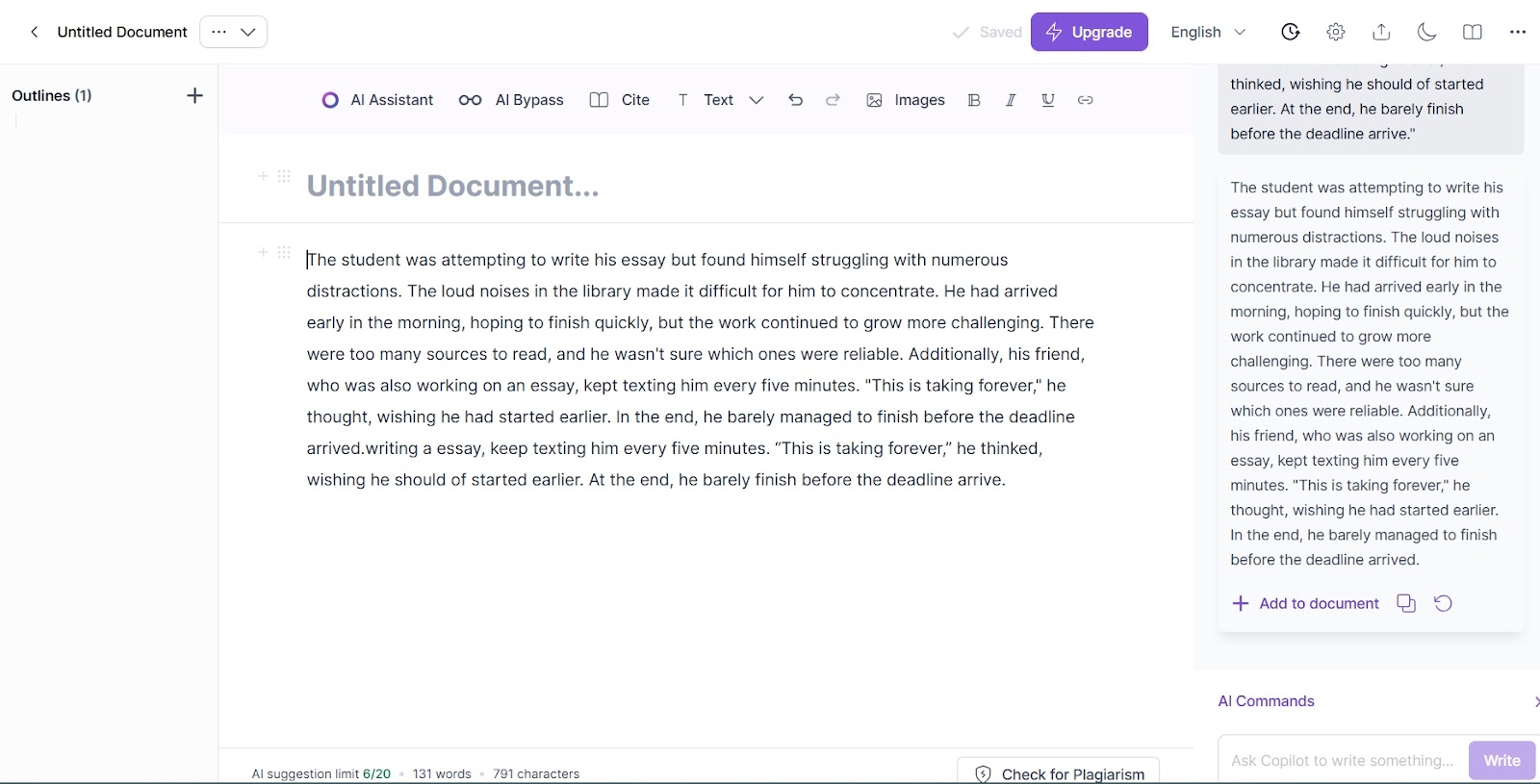Click the Outlines (1) label
This screenshot has width=1540, height=784.
pos(52,95)
